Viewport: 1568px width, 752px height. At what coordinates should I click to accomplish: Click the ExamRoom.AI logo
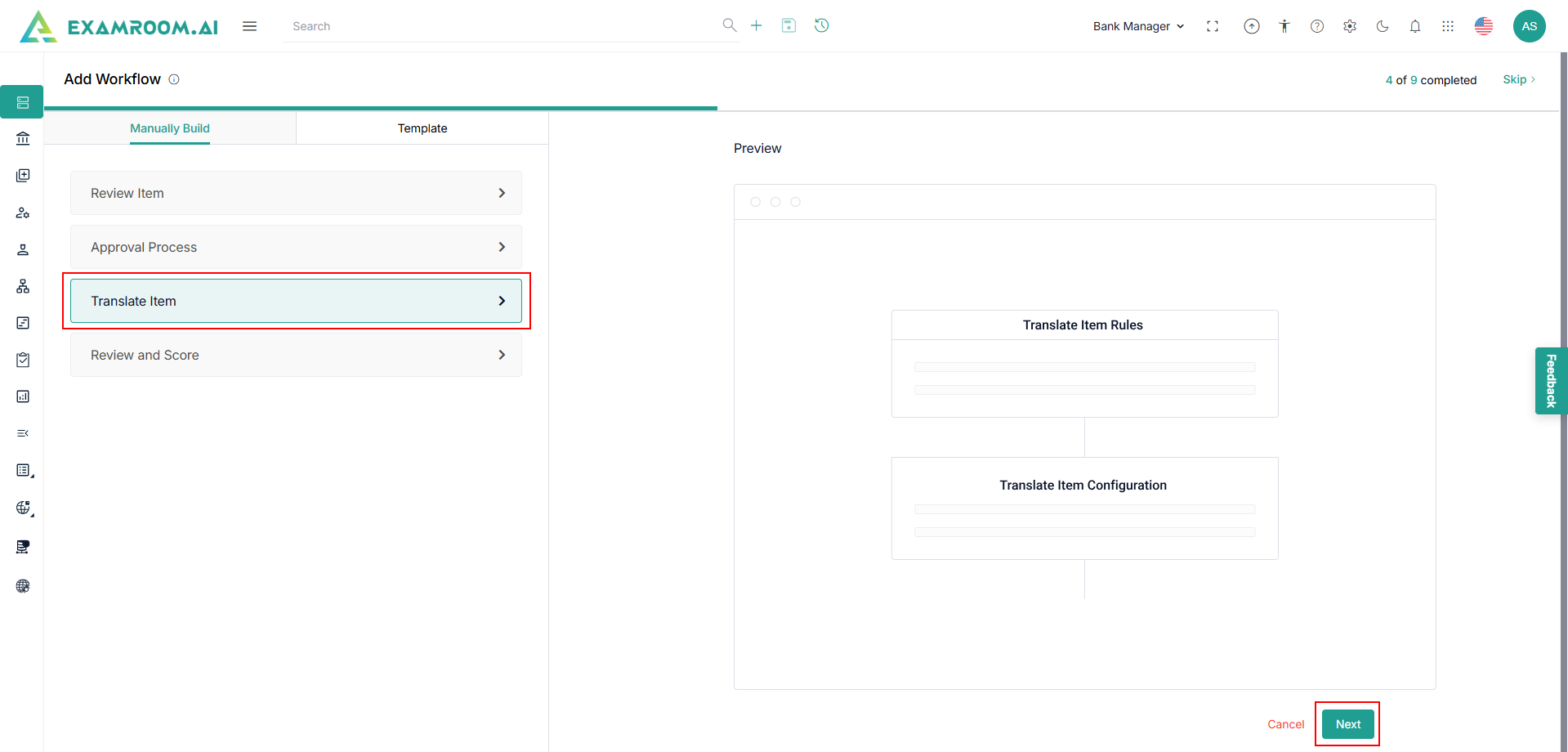(x=119, y=26)
